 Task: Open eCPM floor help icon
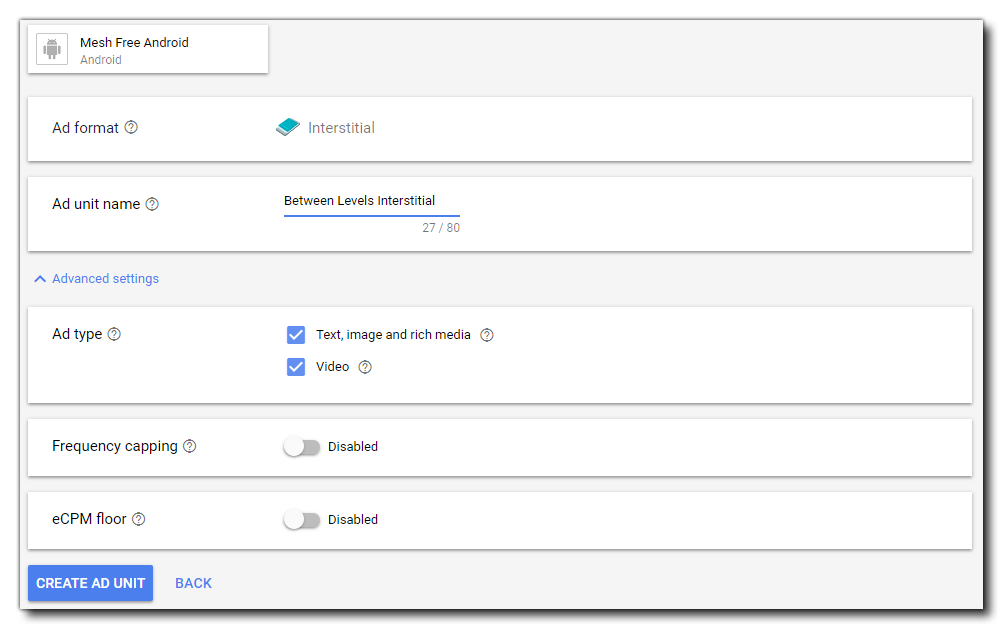(139, 519)
